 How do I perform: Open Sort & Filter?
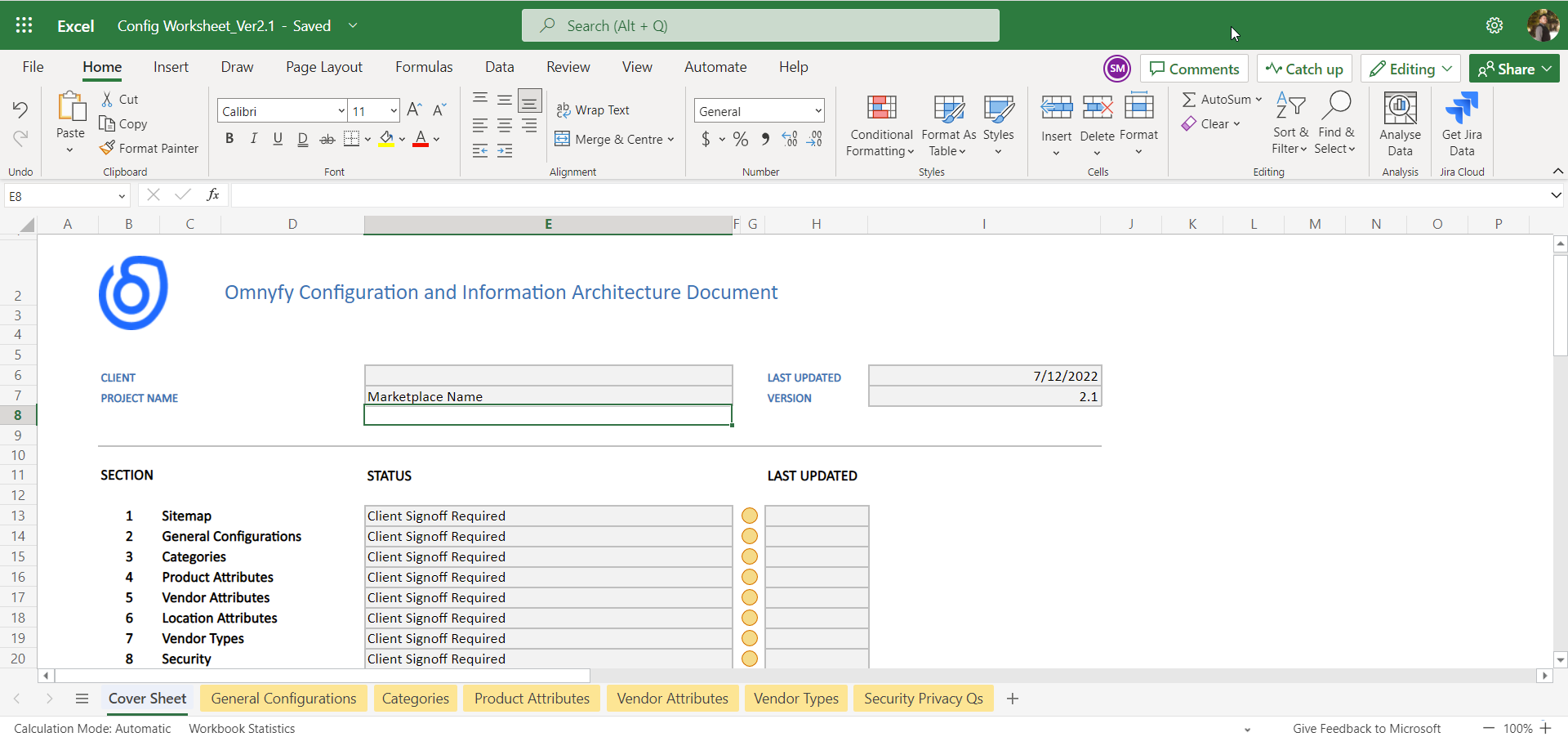point(1290,123)
